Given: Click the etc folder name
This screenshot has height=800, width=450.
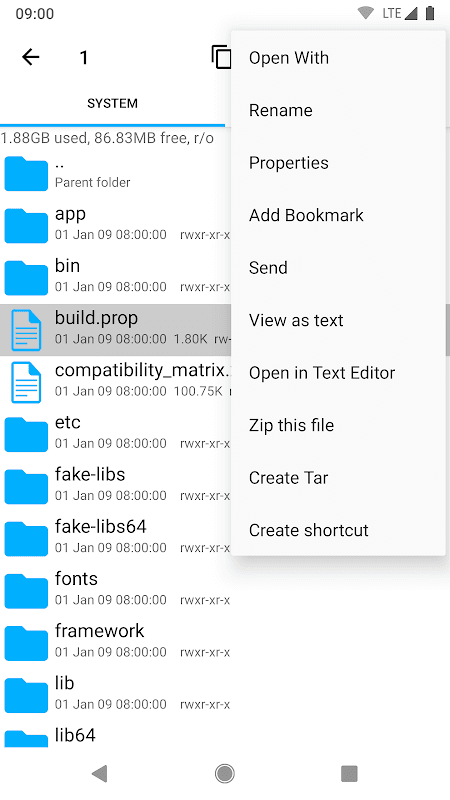Looking at the screenshot, I should [x=68, y=422].
